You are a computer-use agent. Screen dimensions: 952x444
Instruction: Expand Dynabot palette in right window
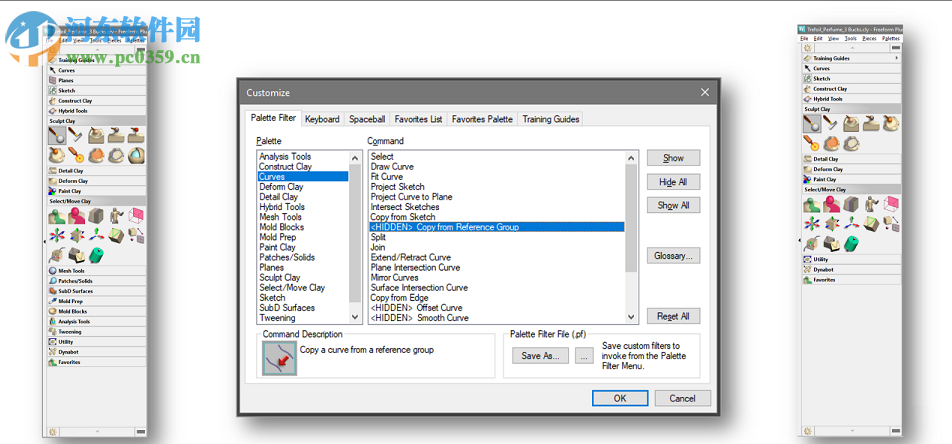852,270
